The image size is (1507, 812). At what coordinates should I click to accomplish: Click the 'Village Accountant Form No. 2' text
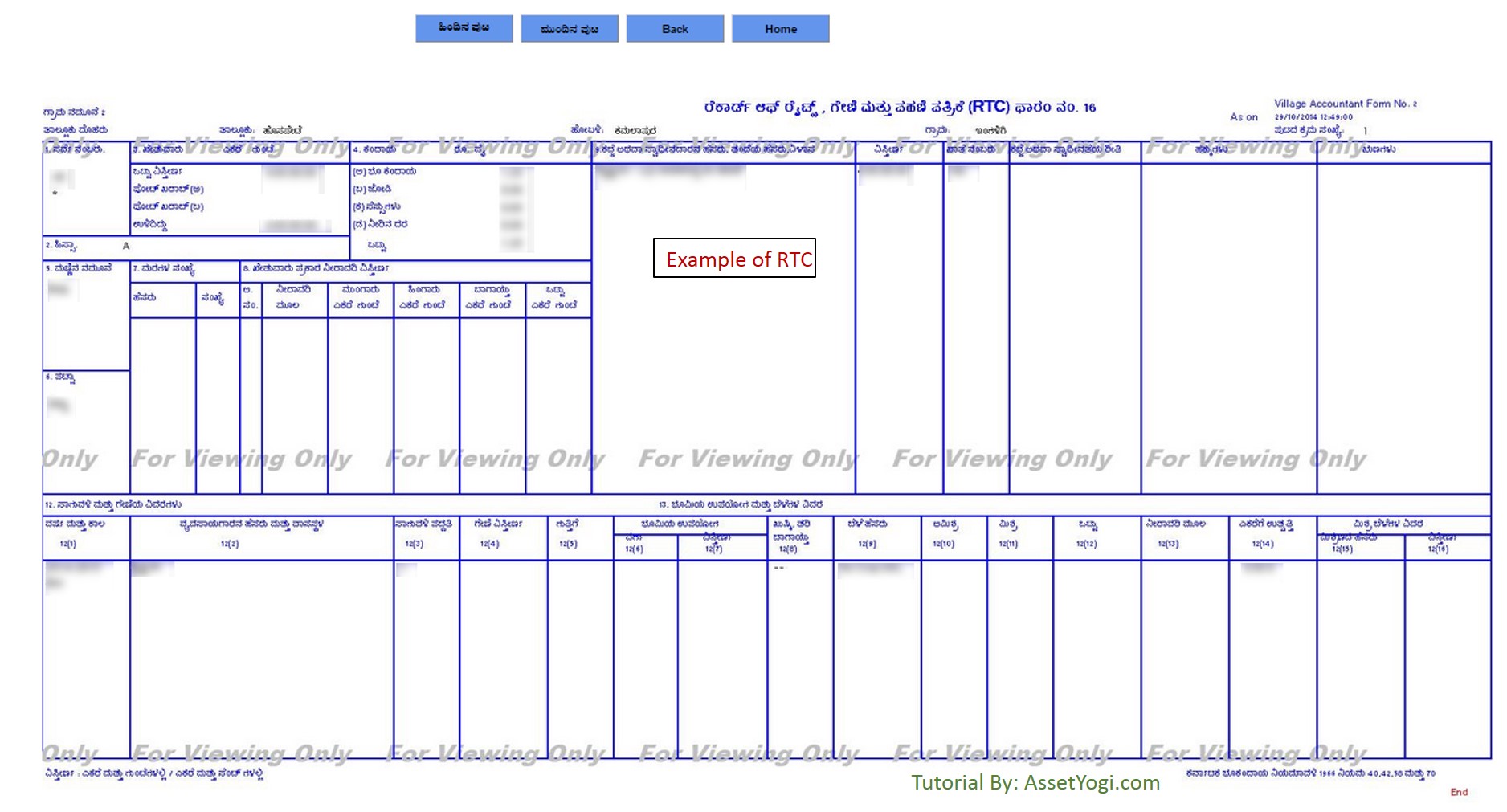[1345, 104]
